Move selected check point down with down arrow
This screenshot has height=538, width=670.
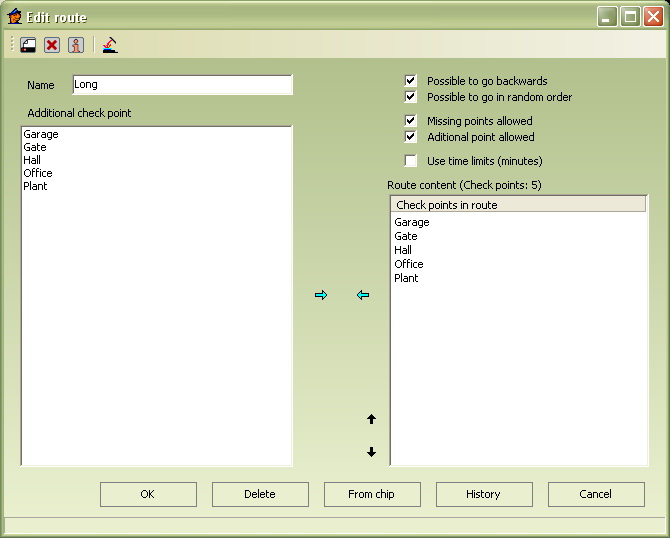coord(371,452)
